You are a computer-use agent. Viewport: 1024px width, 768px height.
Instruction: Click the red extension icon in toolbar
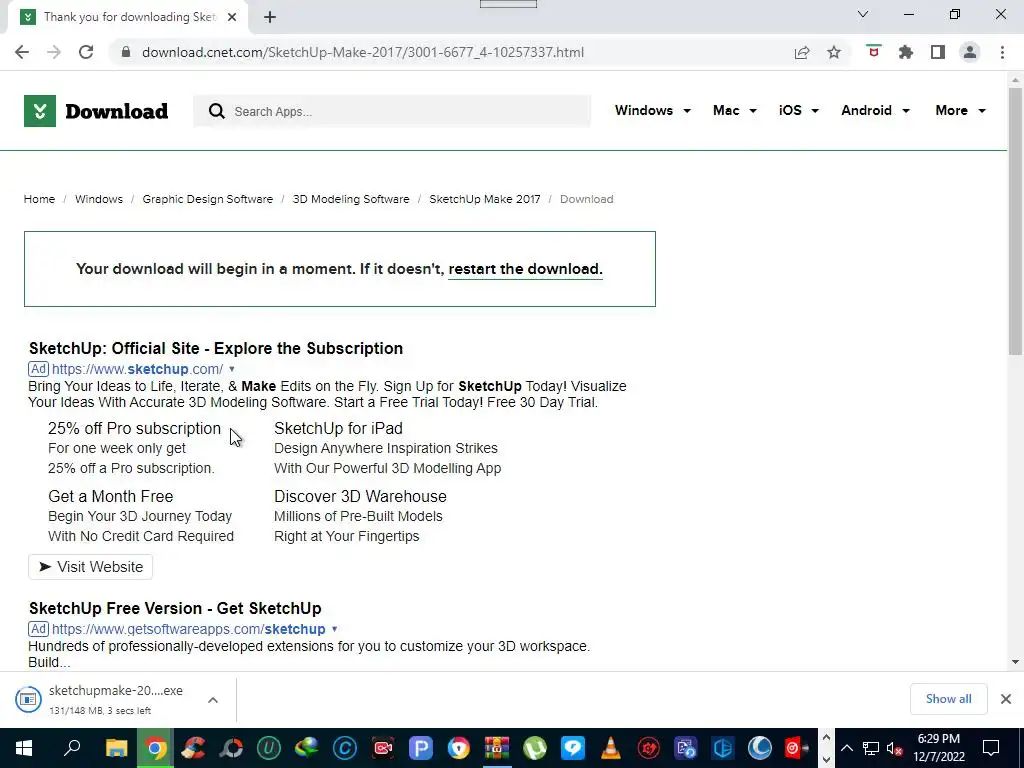[874, 52]
